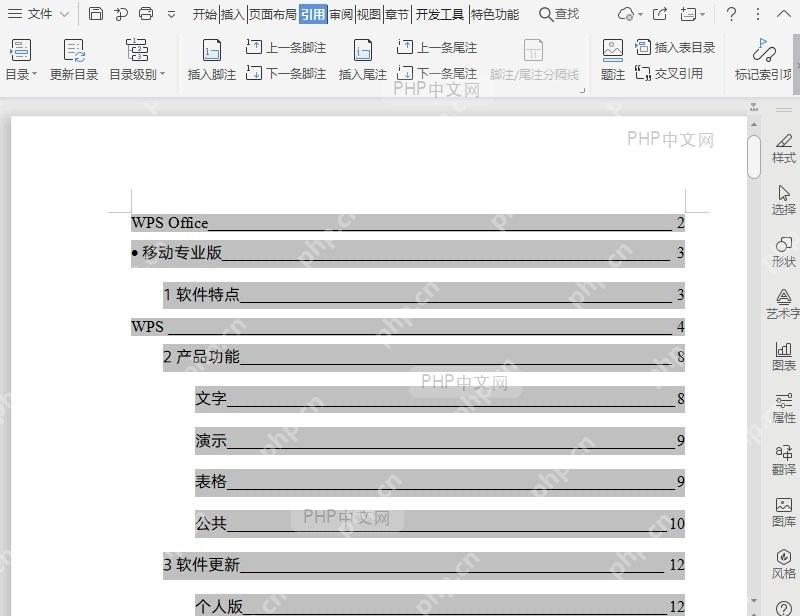Viewport: 800px width, 616px height.
Task: Go to 上一条尾注
Action: click(437, 47)
